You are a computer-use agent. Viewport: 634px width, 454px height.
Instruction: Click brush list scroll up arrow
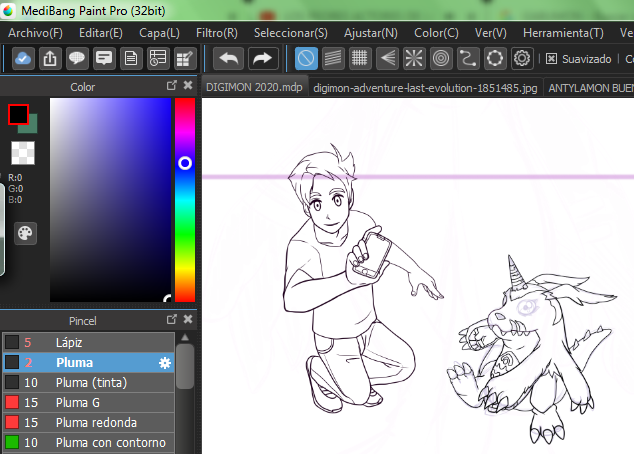185,337
